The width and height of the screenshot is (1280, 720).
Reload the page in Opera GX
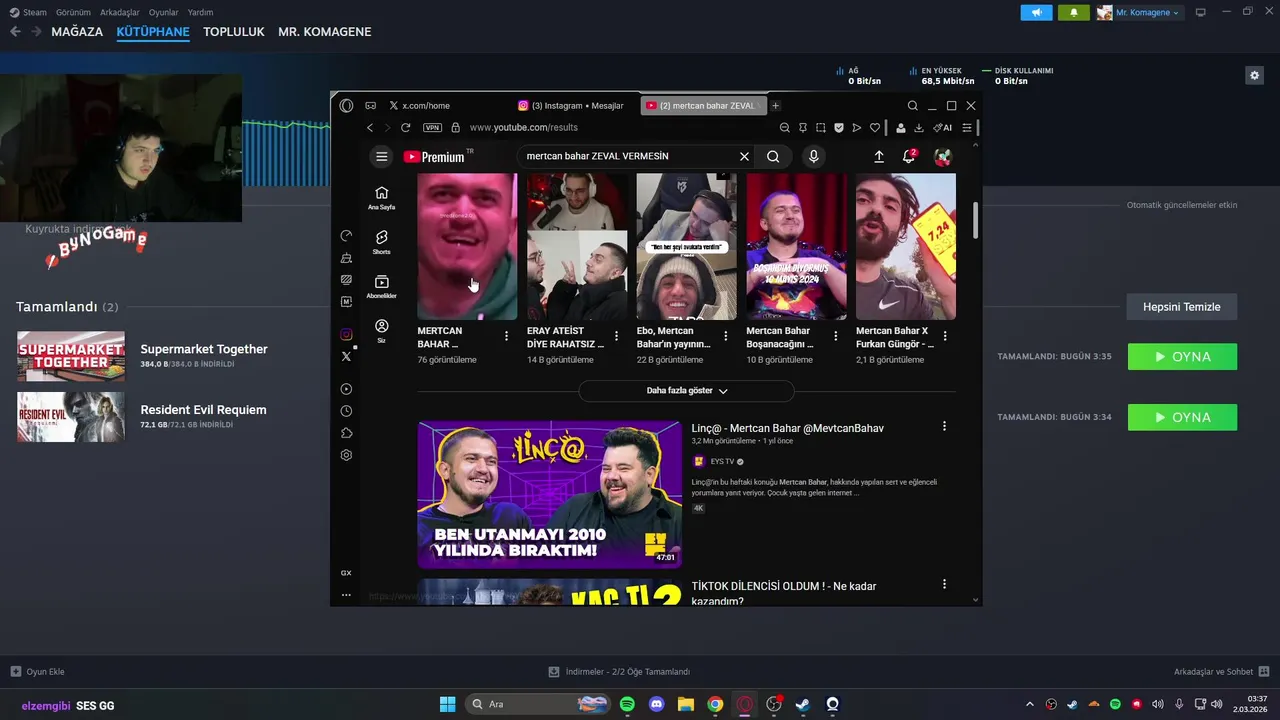click(405, 127)
